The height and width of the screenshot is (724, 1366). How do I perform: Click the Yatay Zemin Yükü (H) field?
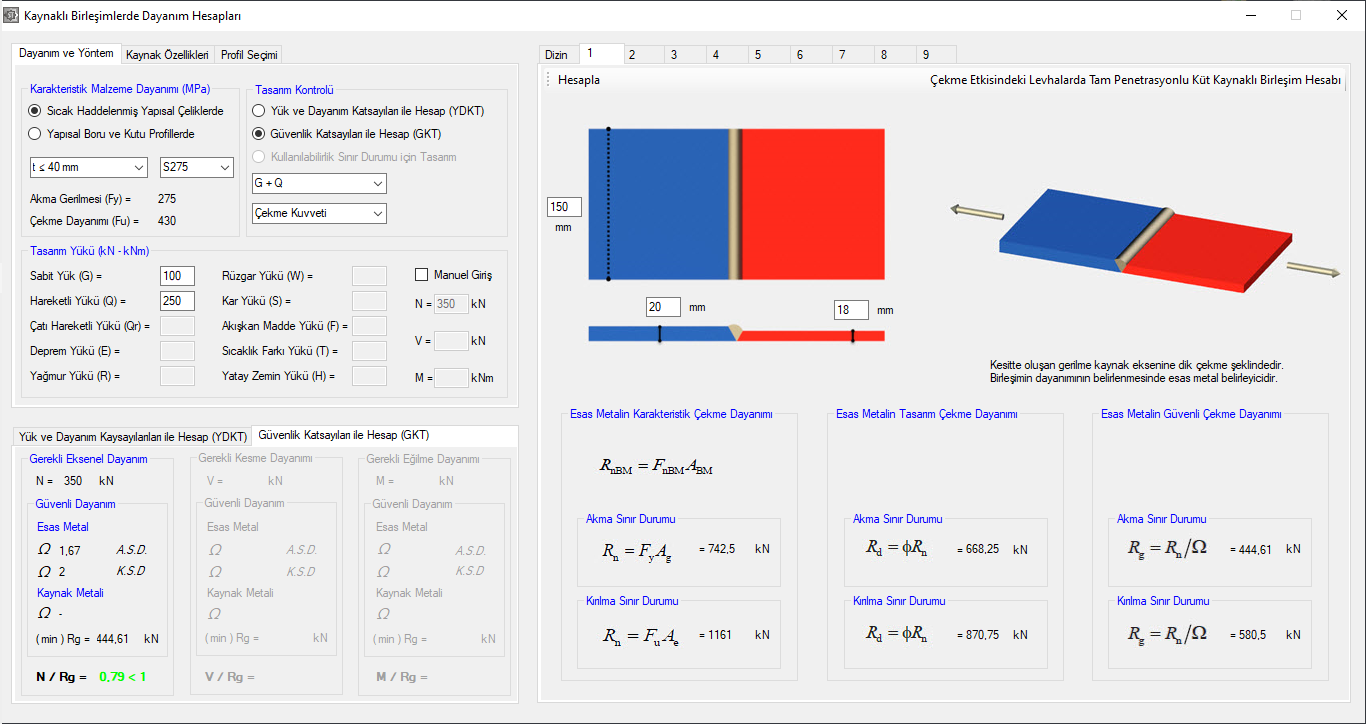[x=370, y=376]
